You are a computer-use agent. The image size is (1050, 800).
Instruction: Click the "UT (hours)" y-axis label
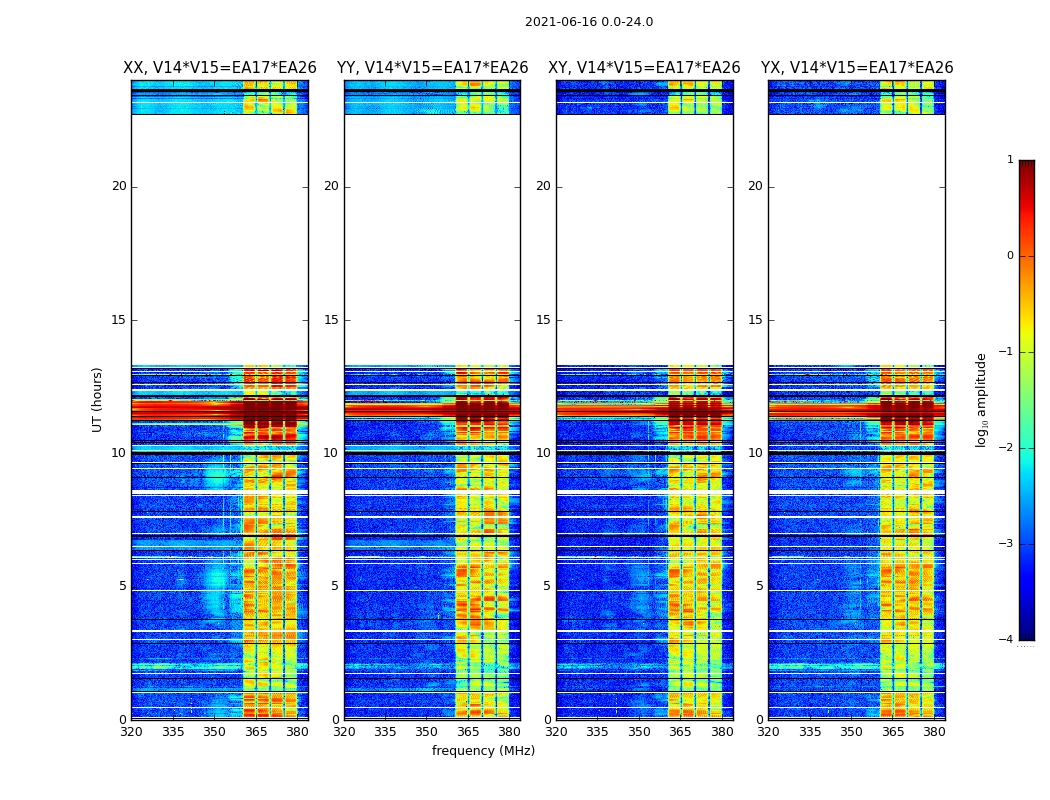pos(98,399)
